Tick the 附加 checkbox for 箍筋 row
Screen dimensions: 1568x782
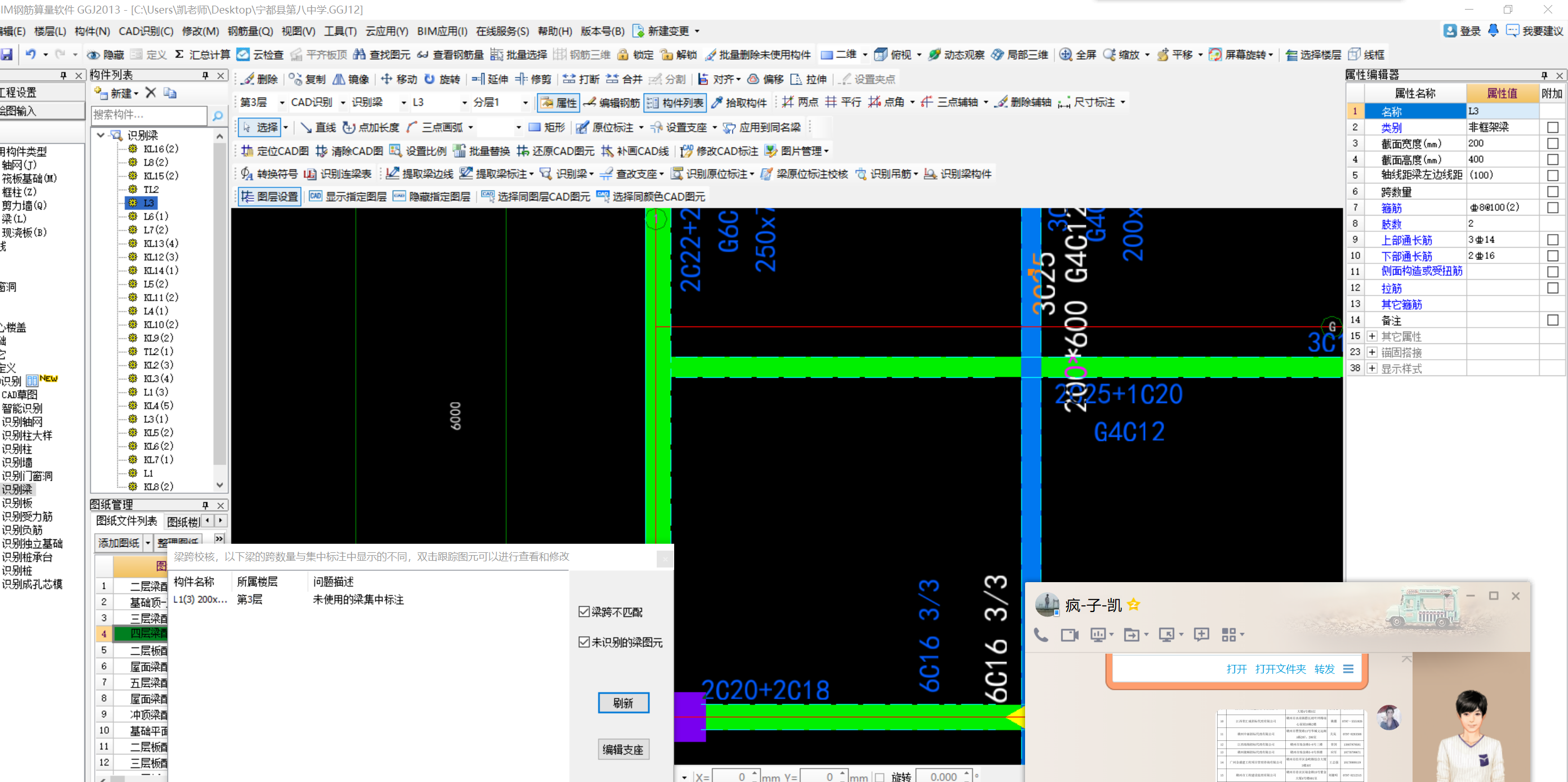coord(1552,208)
